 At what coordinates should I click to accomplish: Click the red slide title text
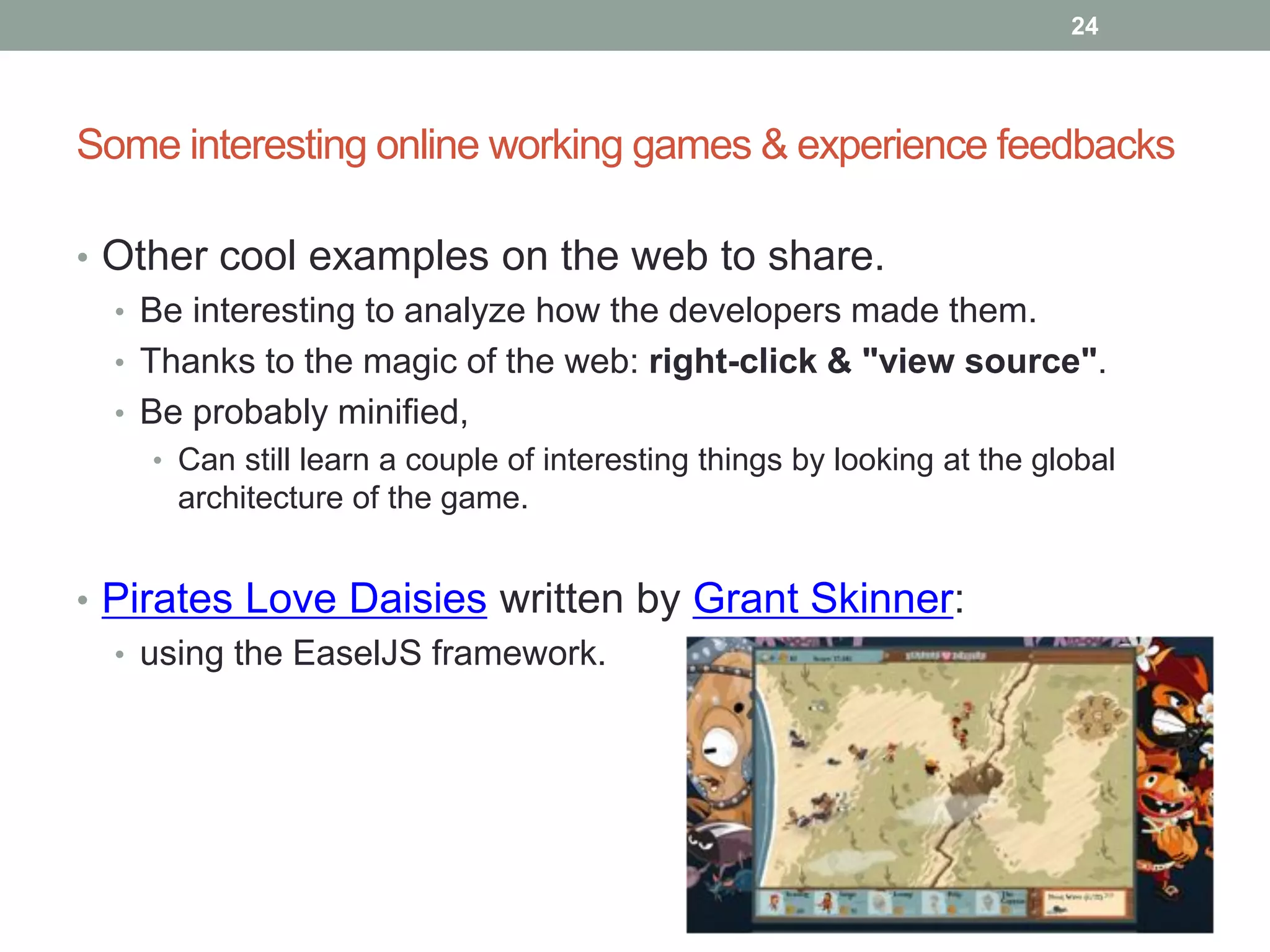tap(625, 145)
